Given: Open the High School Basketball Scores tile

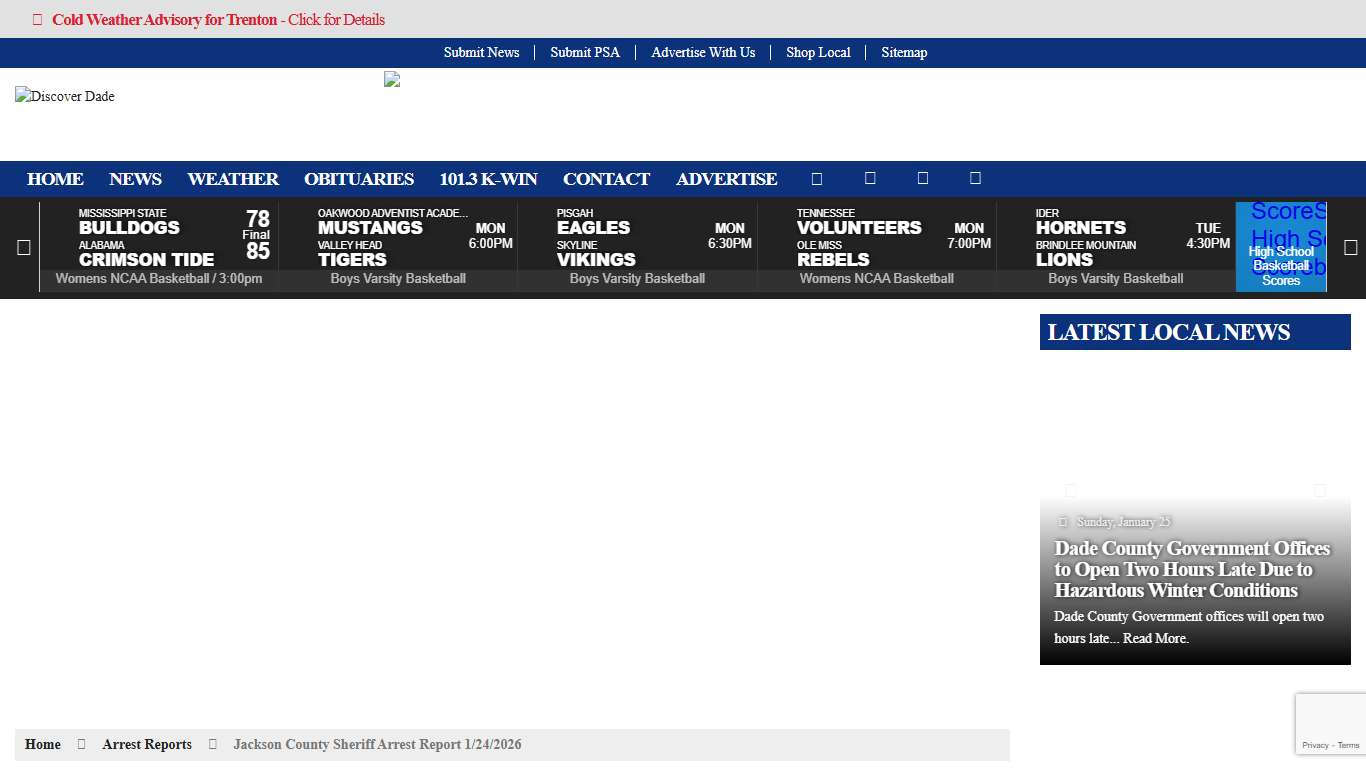Looking at the screenshot, I should [x=1280, y=247].
